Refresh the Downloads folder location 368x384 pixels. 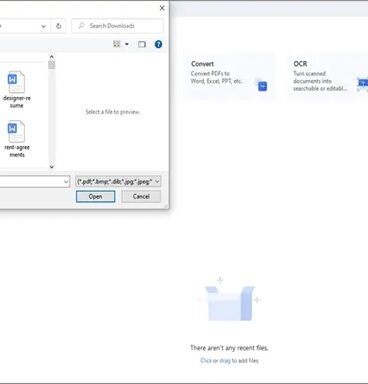[58, 26]
